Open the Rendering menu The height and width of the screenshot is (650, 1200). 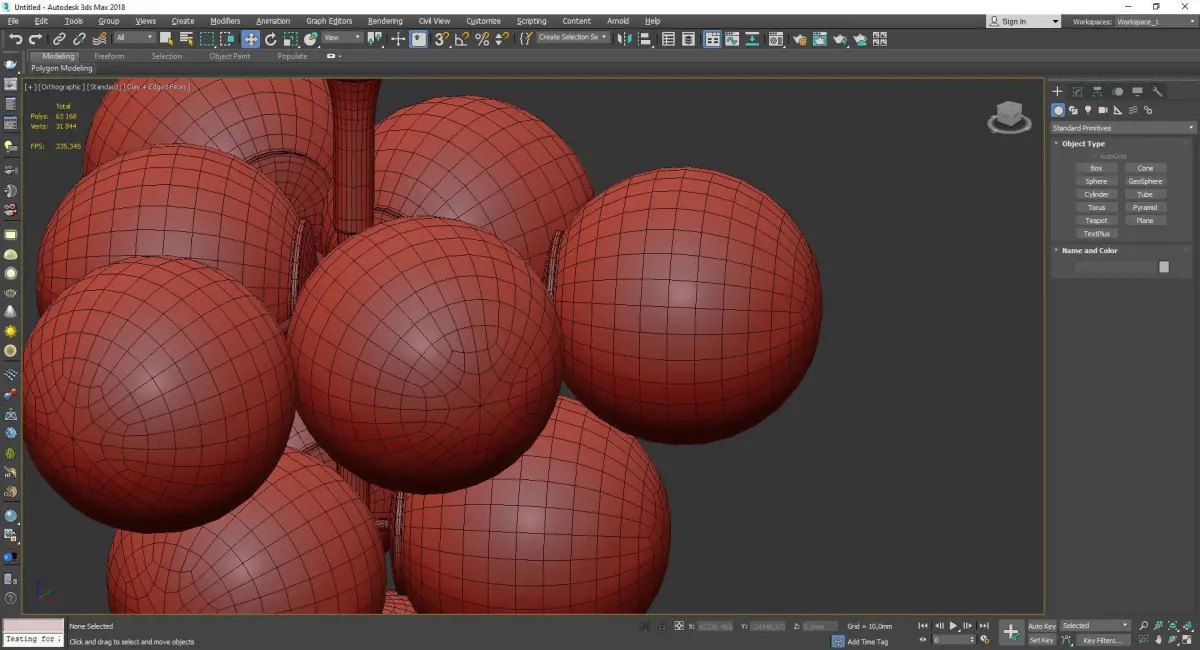[385, 21]
